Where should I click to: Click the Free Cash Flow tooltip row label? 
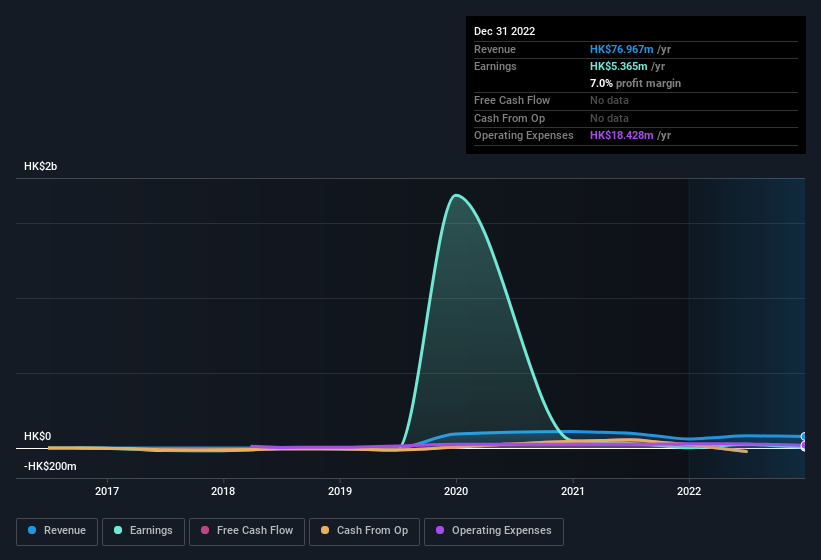pyautogui.click(x=512, y=100)
